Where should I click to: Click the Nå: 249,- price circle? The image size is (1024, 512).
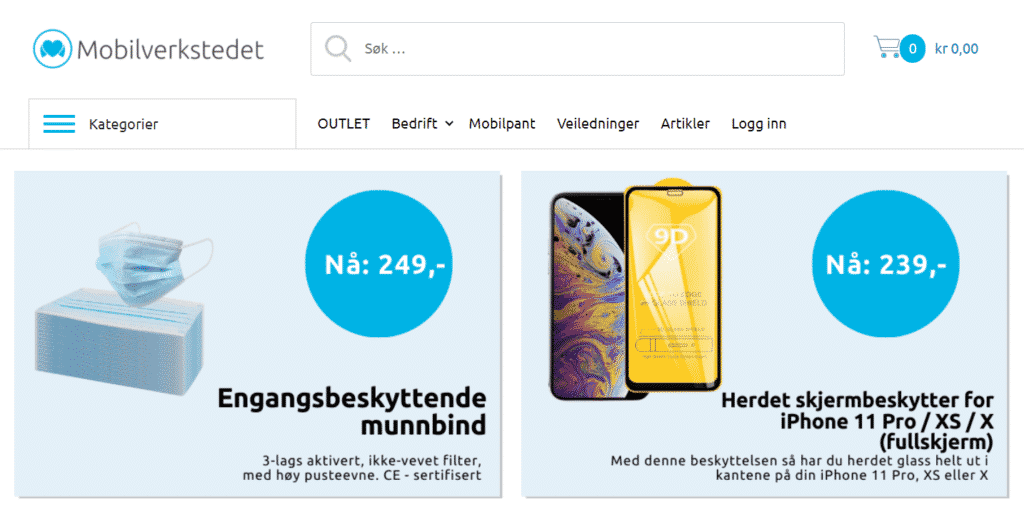(385, 265)
